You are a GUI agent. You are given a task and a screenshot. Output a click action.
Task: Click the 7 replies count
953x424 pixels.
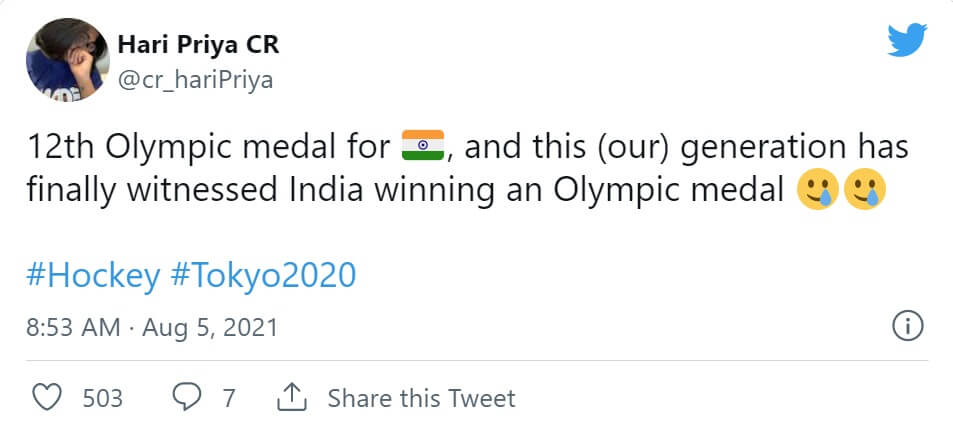click(x=229, y=398)
